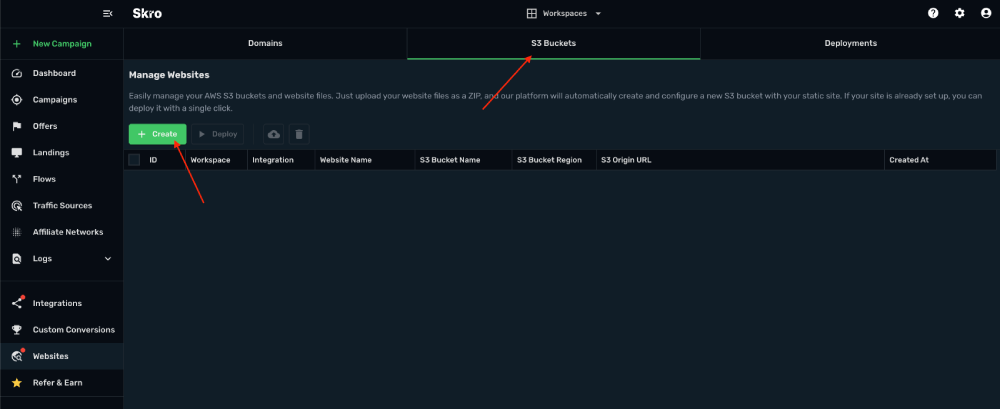1000x409 pixels.
Task: Click the cloud upload icon
Action: click(x=274, y=135)
